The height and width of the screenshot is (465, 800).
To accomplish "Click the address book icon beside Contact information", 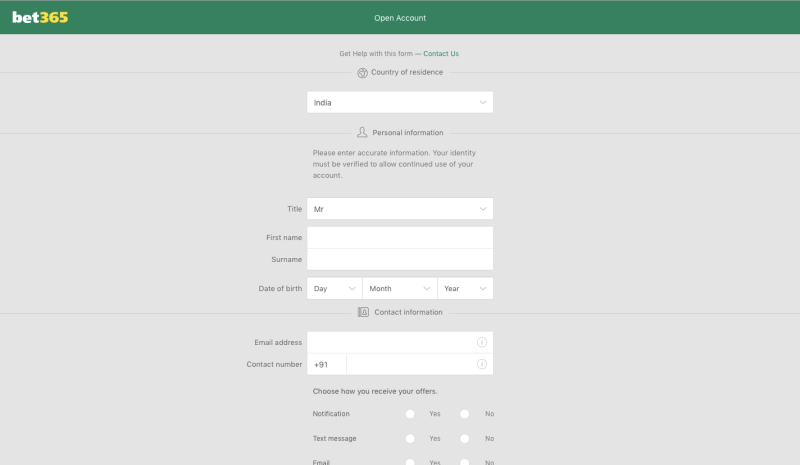I will tap(363, 312).
